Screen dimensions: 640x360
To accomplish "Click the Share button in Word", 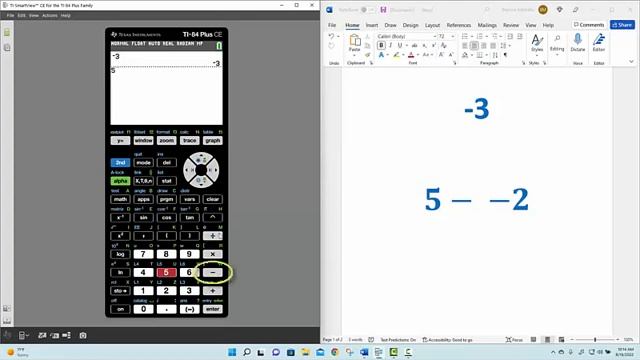I will (x=622, y=25).
